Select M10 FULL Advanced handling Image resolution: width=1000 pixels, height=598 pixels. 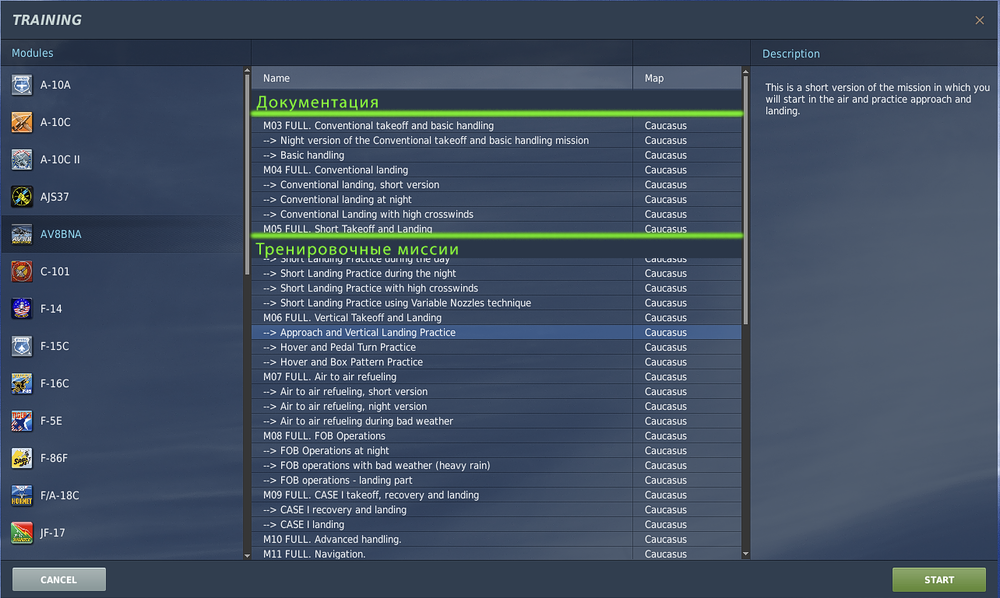click(496, 539)
